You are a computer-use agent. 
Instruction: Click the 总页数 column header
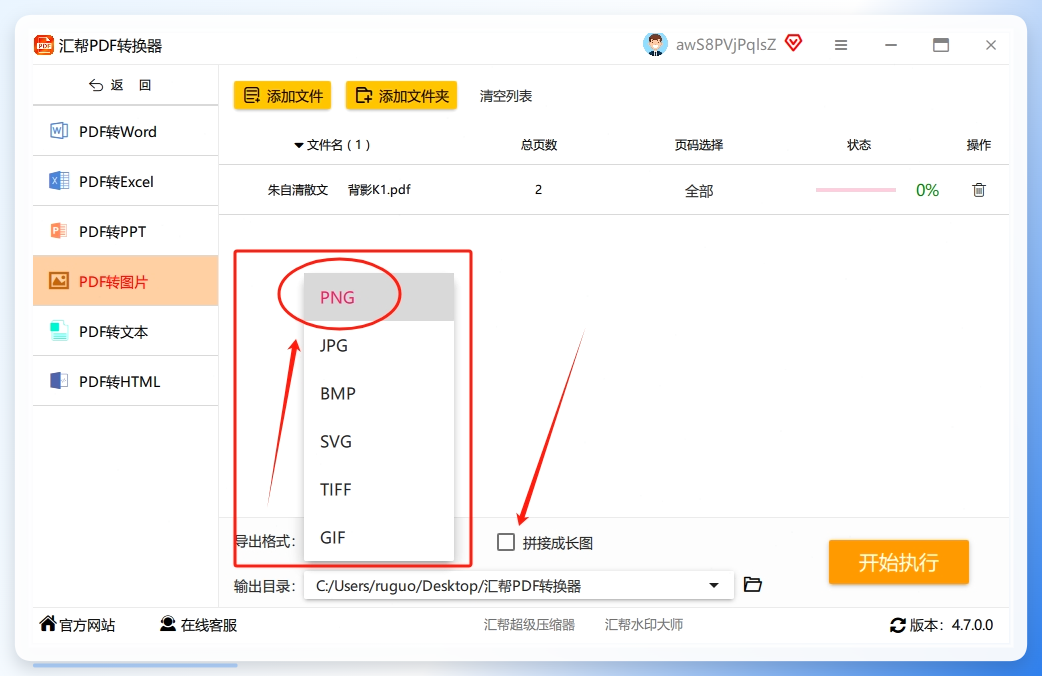click(x=539, y=145)
